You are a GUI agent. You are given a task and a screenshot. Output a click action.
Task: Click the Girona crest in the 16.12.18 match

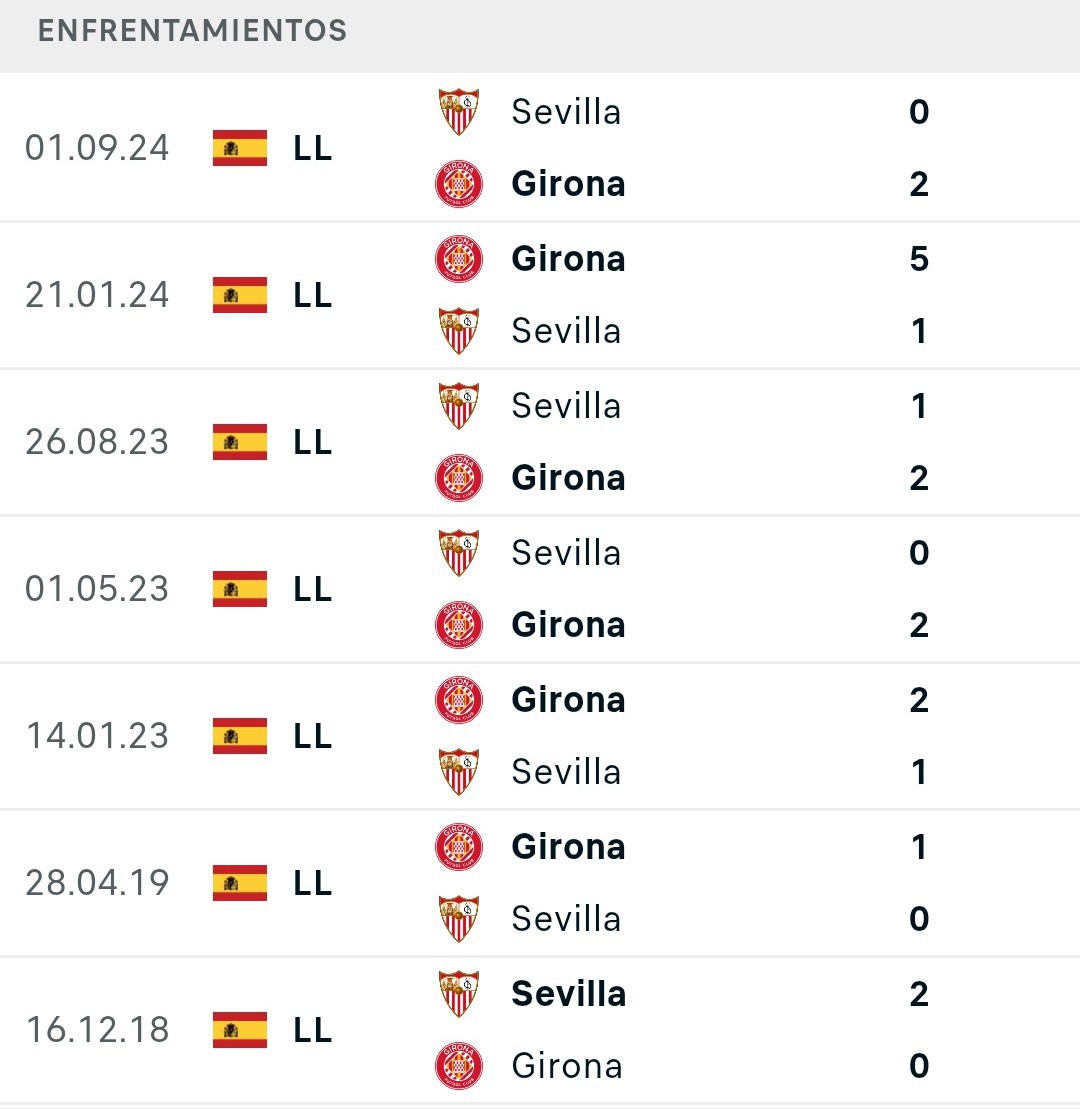(458, 1066)
